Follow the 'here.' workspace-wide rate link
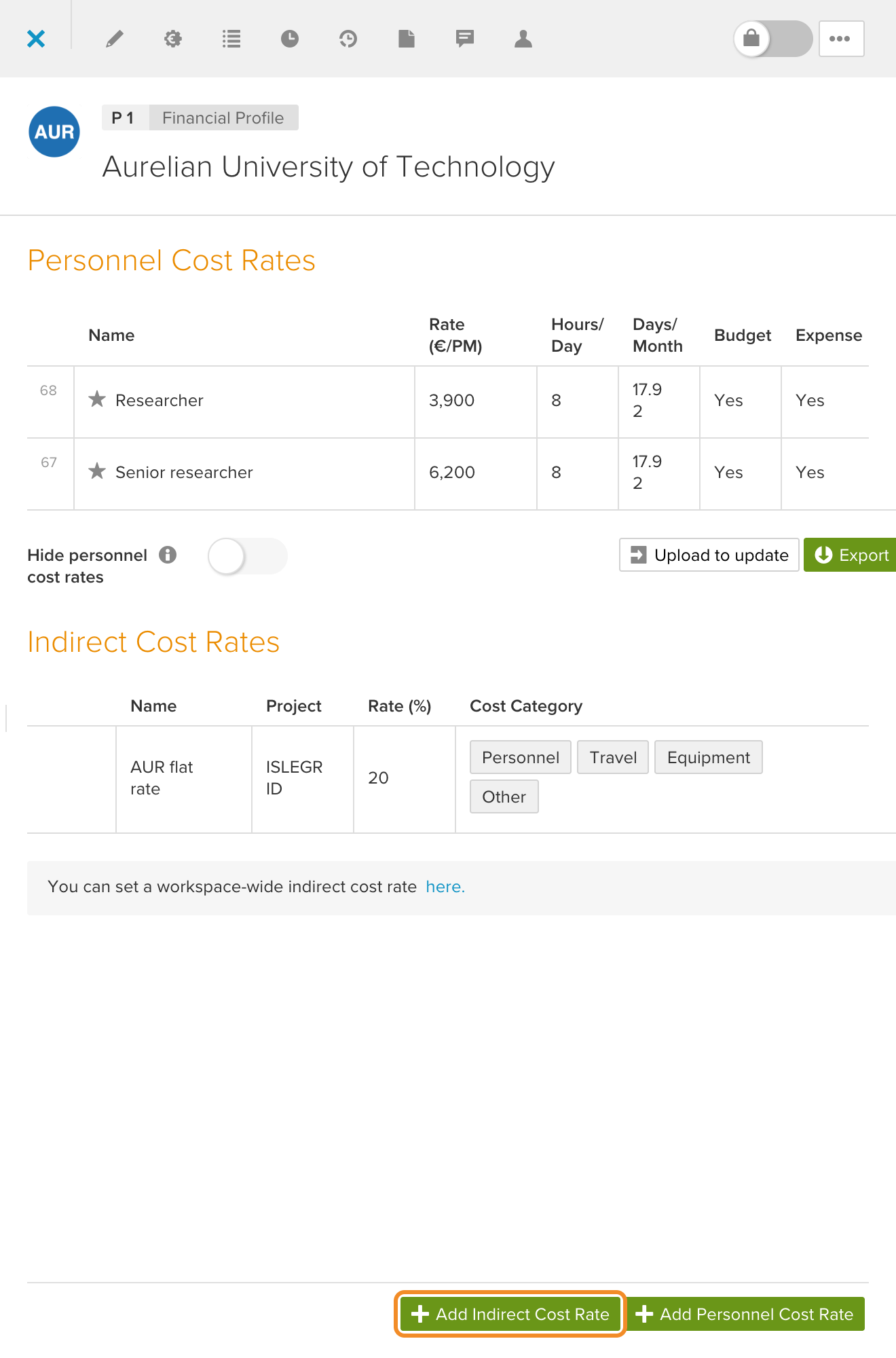Screen dimensions: 896x1358 coord(445,887)
